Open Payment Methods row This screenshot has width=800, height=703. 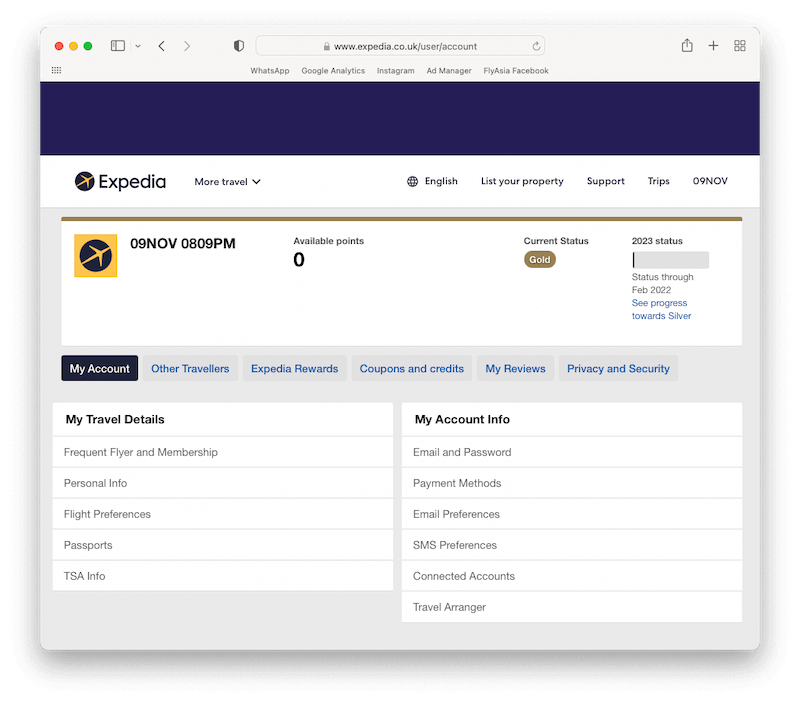(571, 483)
